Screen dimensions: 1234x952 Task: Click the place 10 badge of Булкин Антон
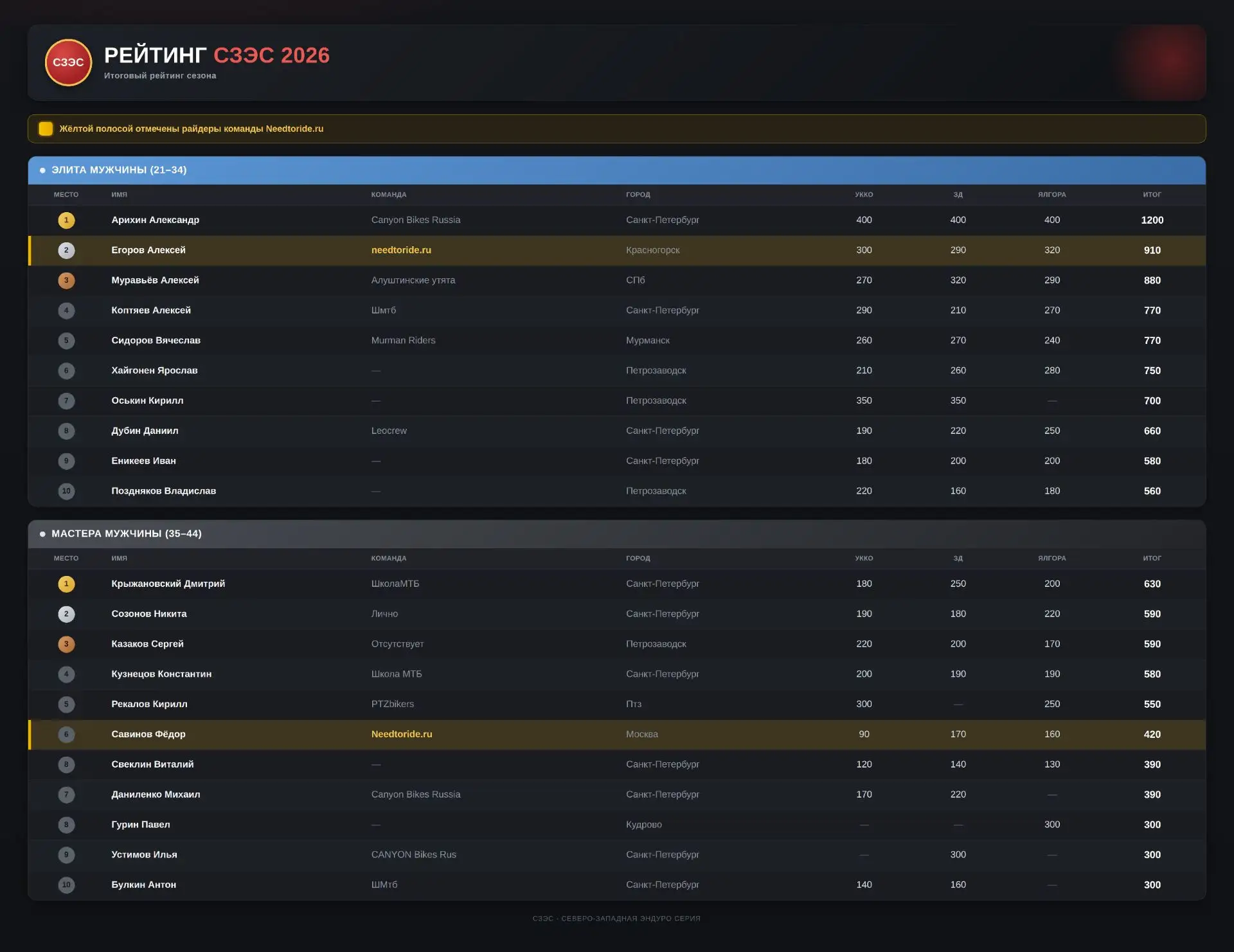[66, 885]
